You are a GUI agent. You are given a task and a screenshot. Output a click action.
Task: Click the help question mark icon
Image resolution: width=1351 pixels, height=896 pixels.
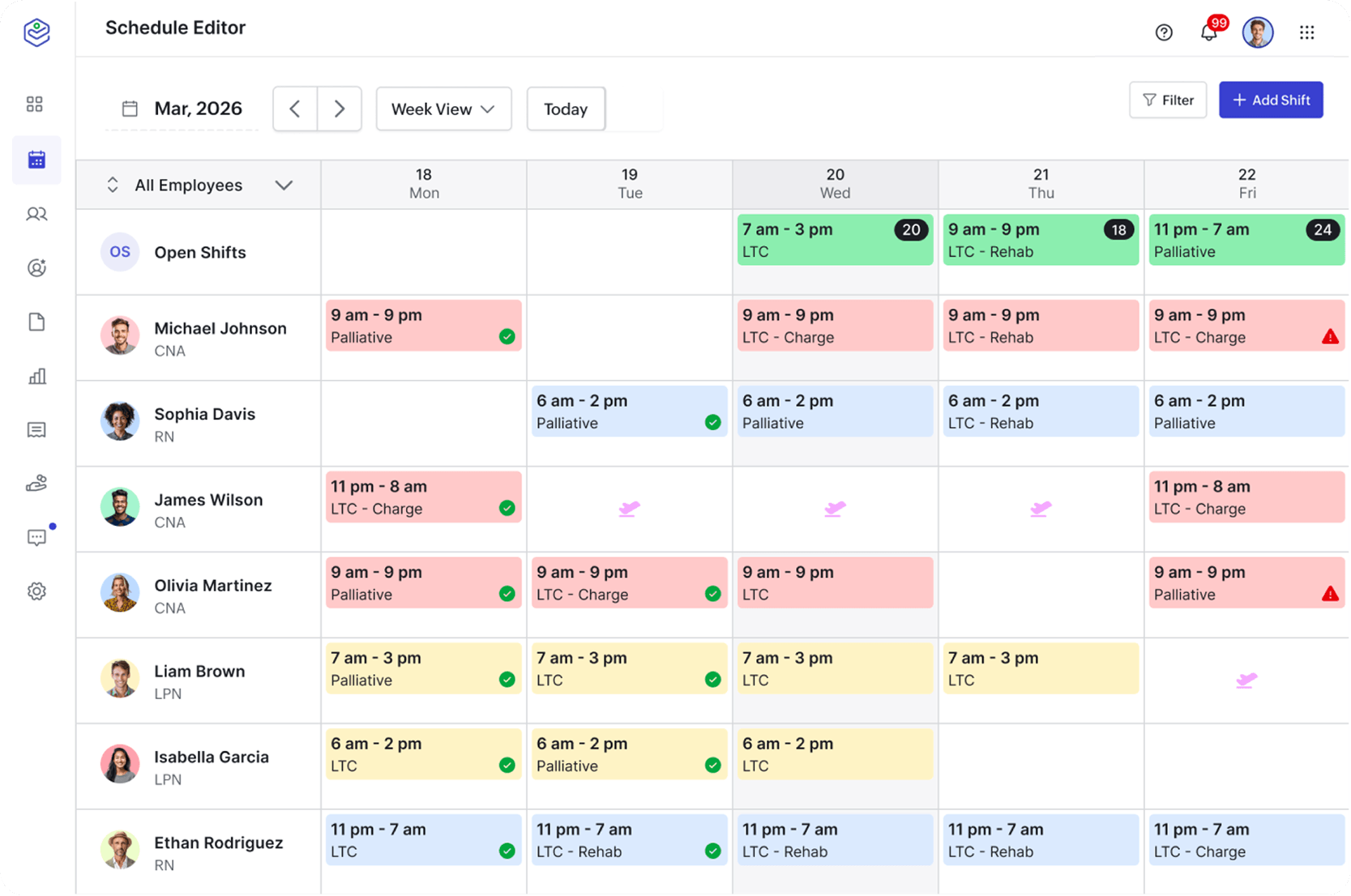(x=1164, y=32)
